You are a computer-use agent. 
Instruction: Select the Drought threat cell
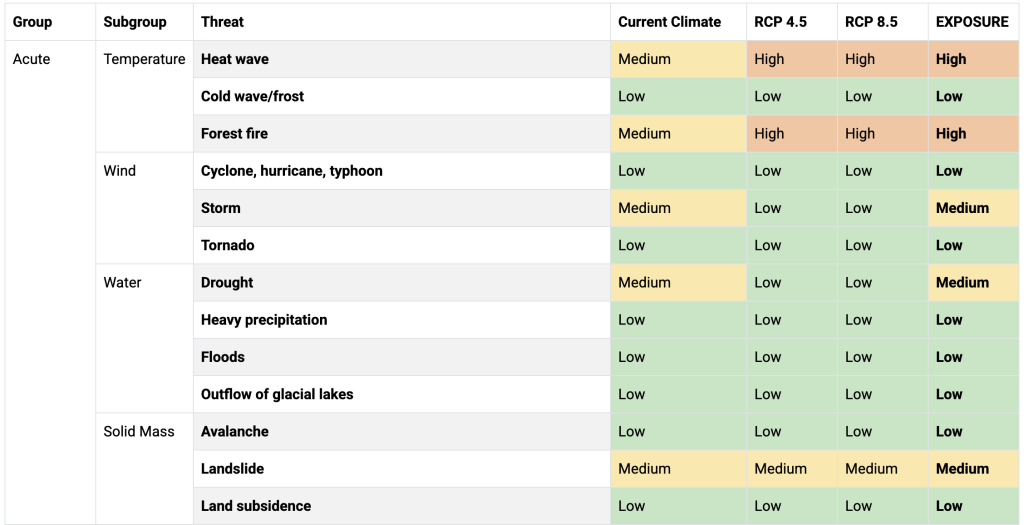click(402, 283)
